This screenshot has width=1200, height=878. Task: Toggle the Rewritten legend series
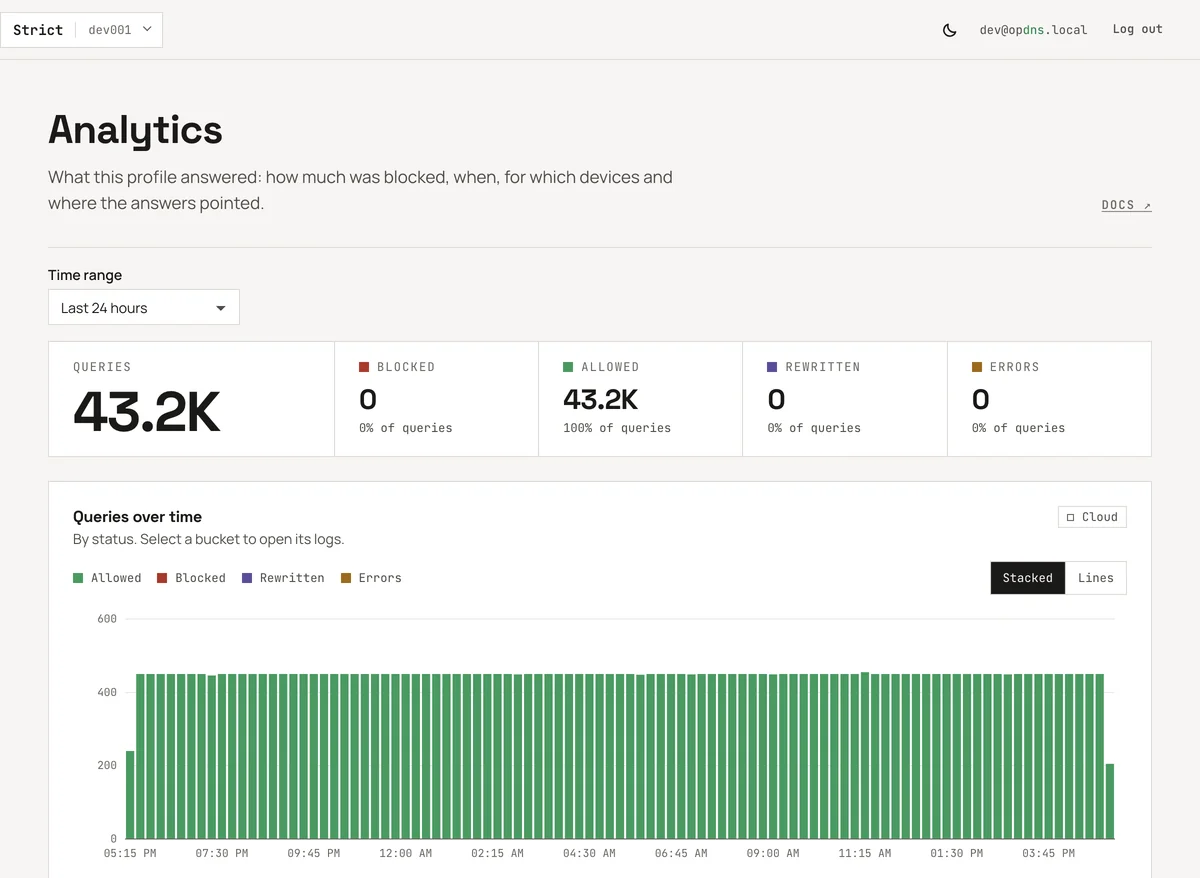283,578
